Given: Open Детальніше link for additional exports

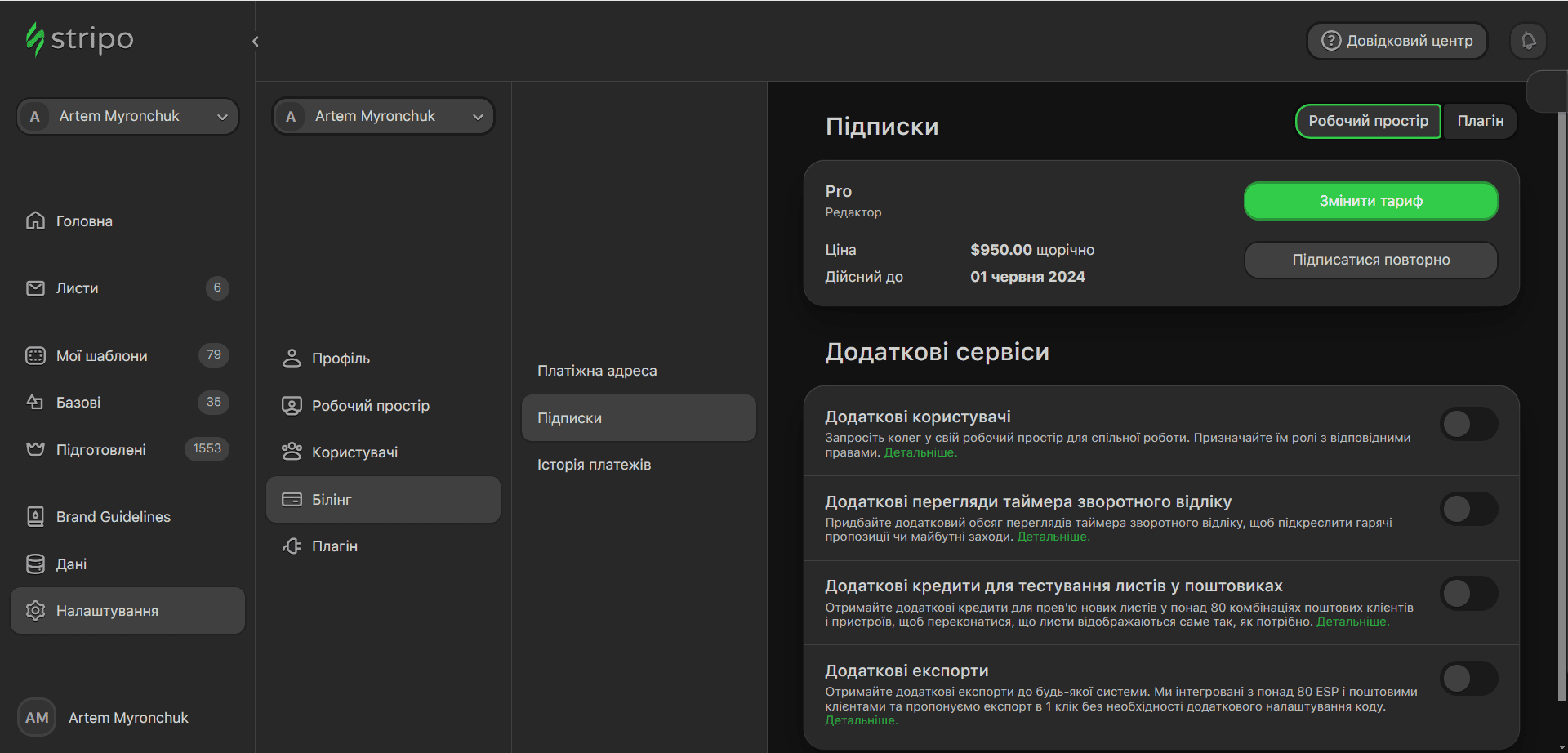Looking at the screenshot, I should point(861,720).
